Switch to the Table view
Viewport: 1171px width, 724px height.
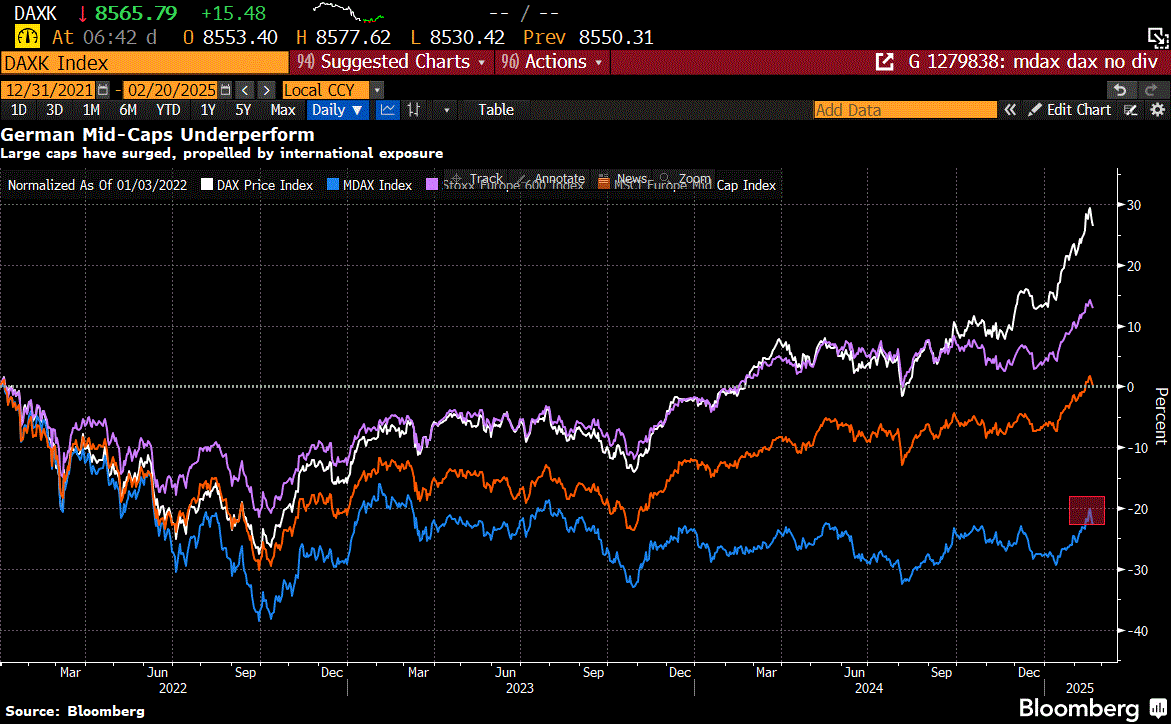point(496,110)
